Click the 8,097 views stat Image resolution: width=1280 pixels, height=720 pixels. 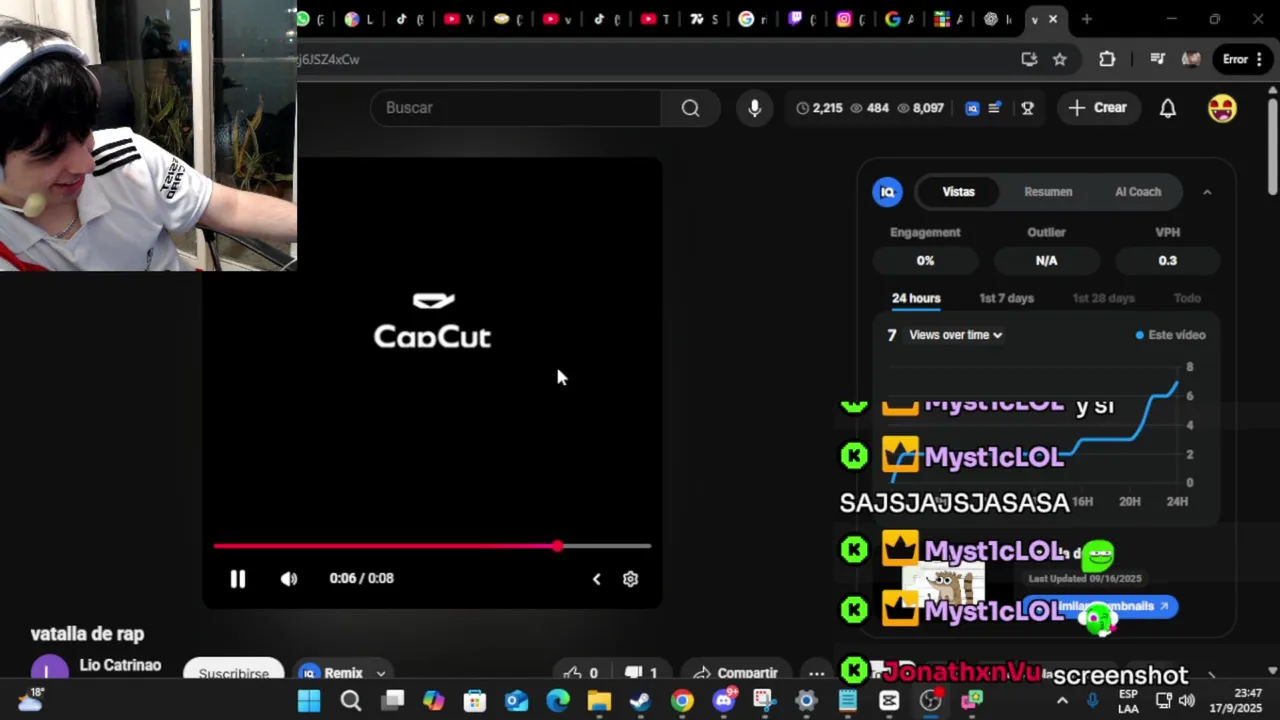click(x=920, y=108)
